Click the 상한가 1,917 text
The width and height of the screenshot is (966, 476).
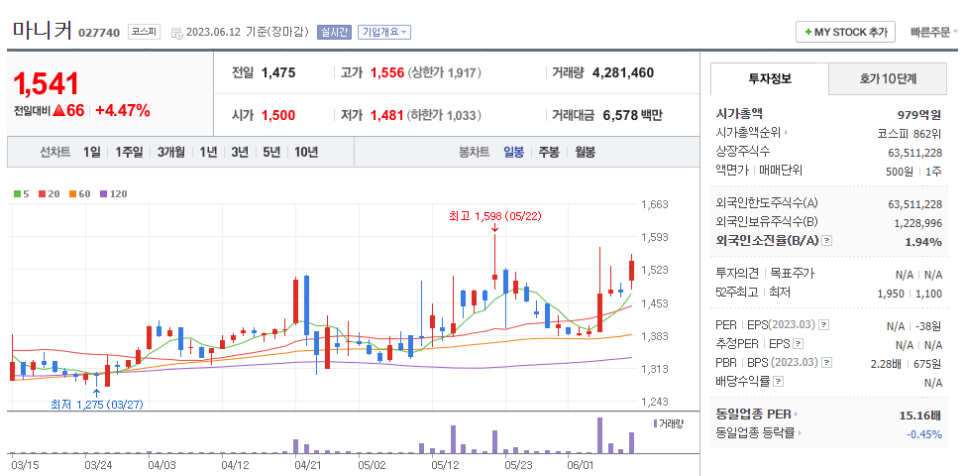pyautogui.click(x=444, y=73)
